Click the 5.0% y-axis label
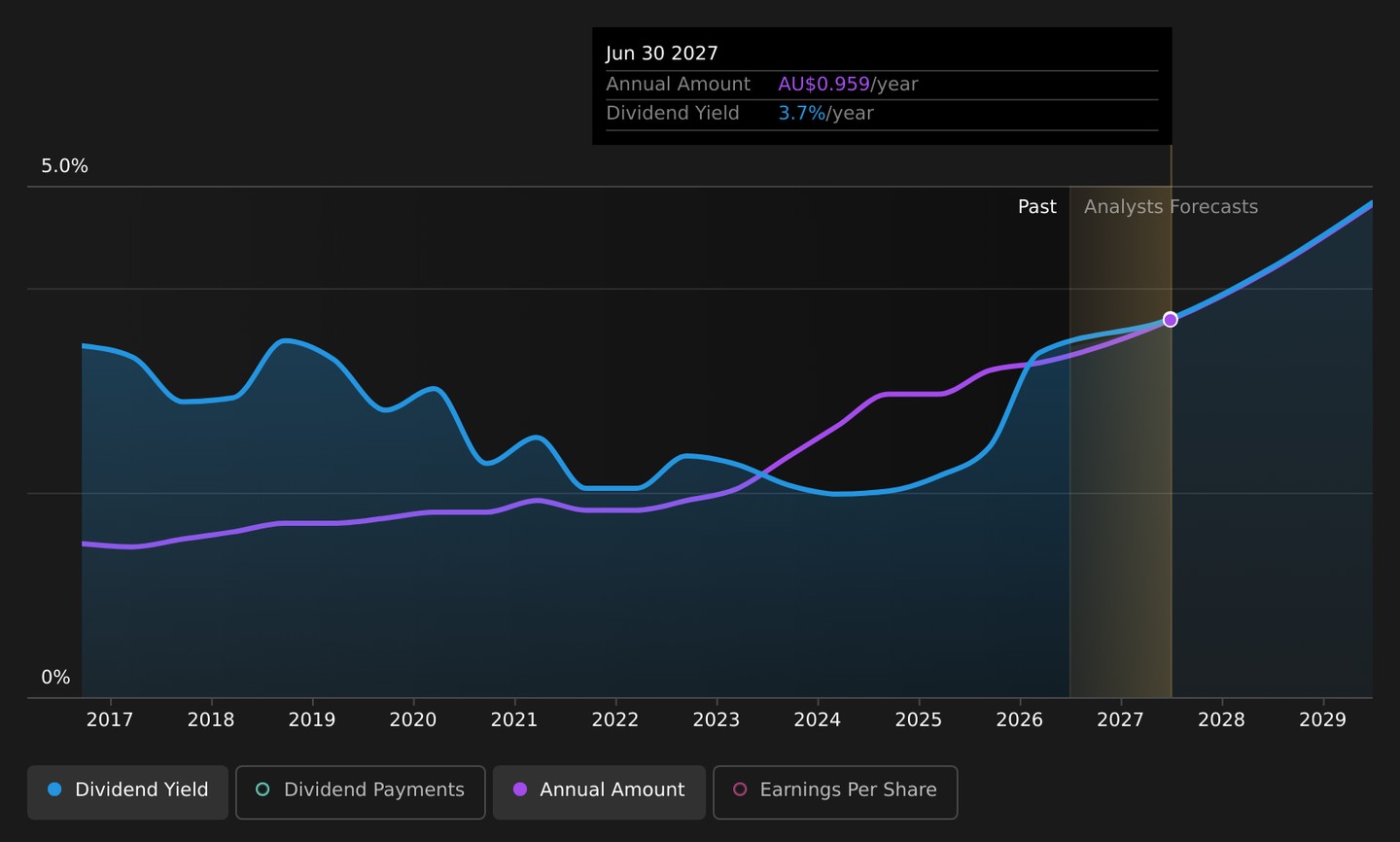The image size is (1400, 842). click(x=64, y=166)
